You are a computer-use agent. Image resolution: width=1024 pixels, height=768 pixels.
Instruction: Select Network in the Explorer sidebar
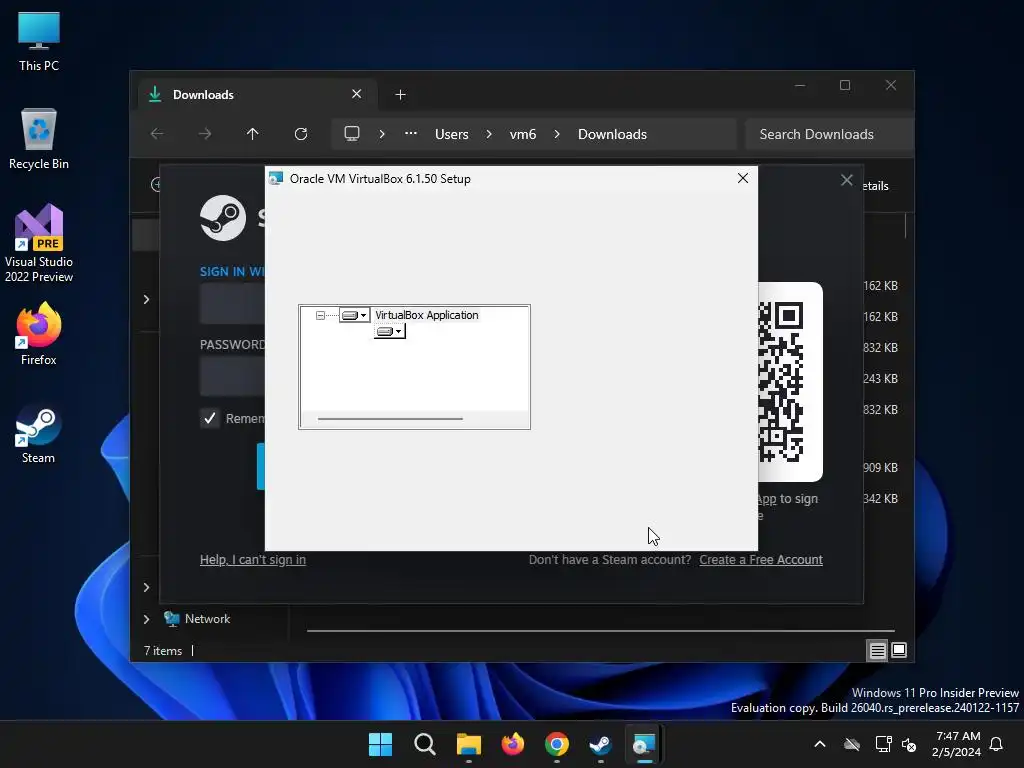(x=207, y=618)
